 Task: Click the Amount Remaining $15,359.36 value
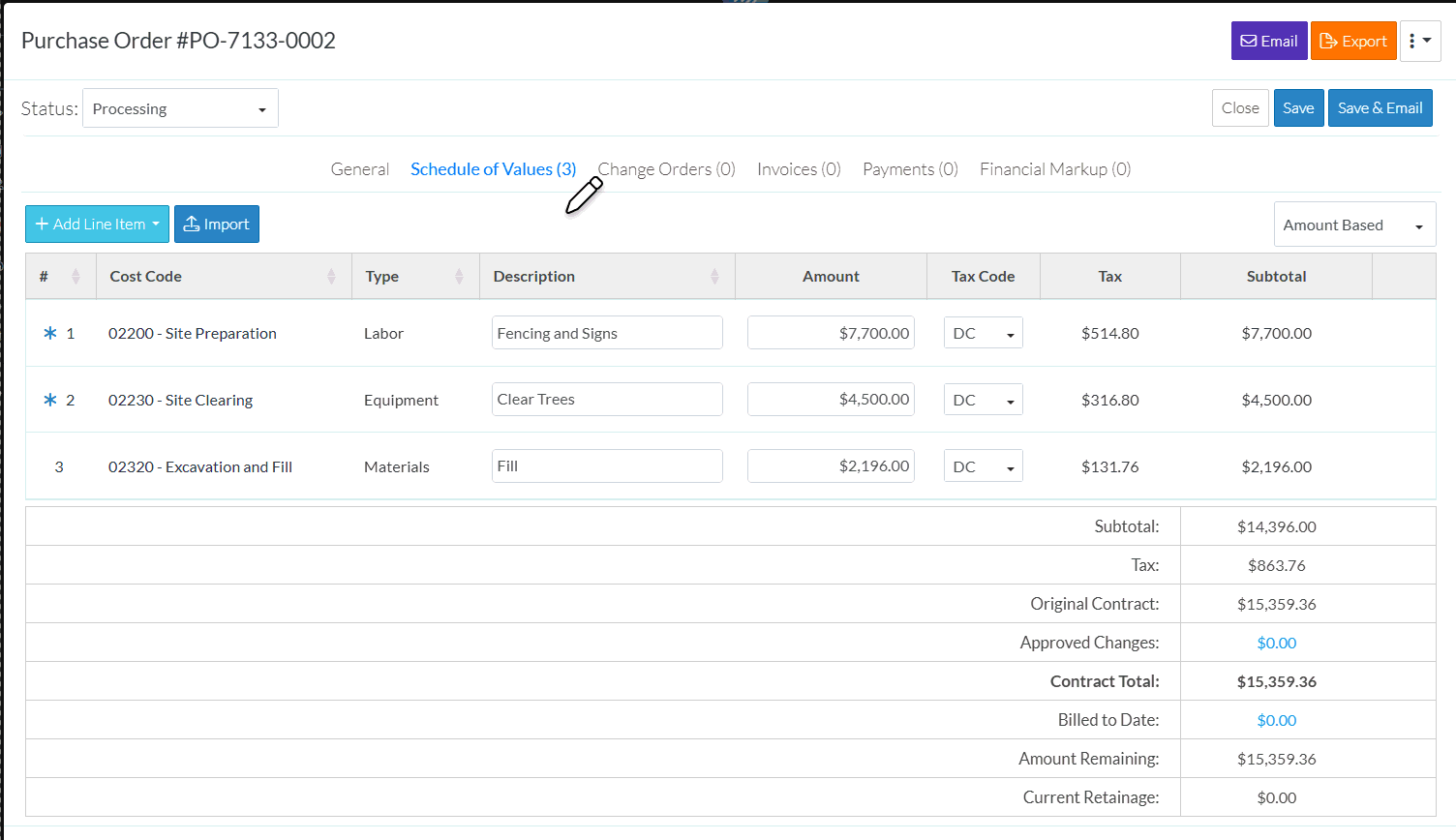(x=1276, y=759)
